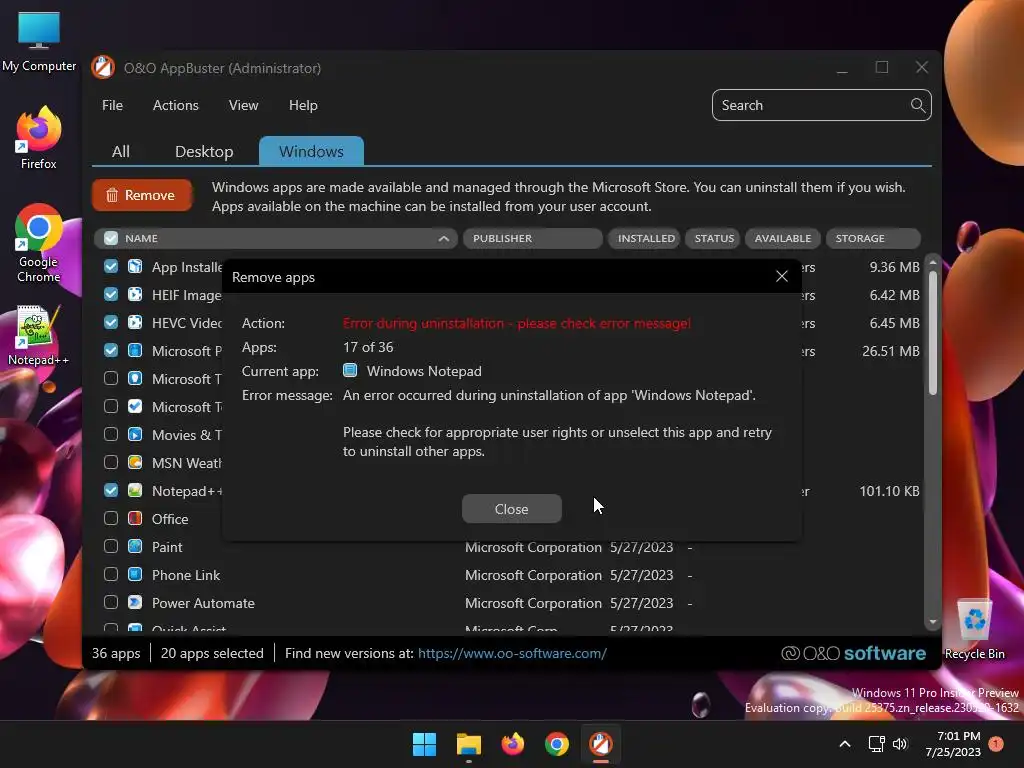The width and height of the screenshot is (1024, 768).
Task: Open File Explorer from taskbar
Action: point(468,744)
